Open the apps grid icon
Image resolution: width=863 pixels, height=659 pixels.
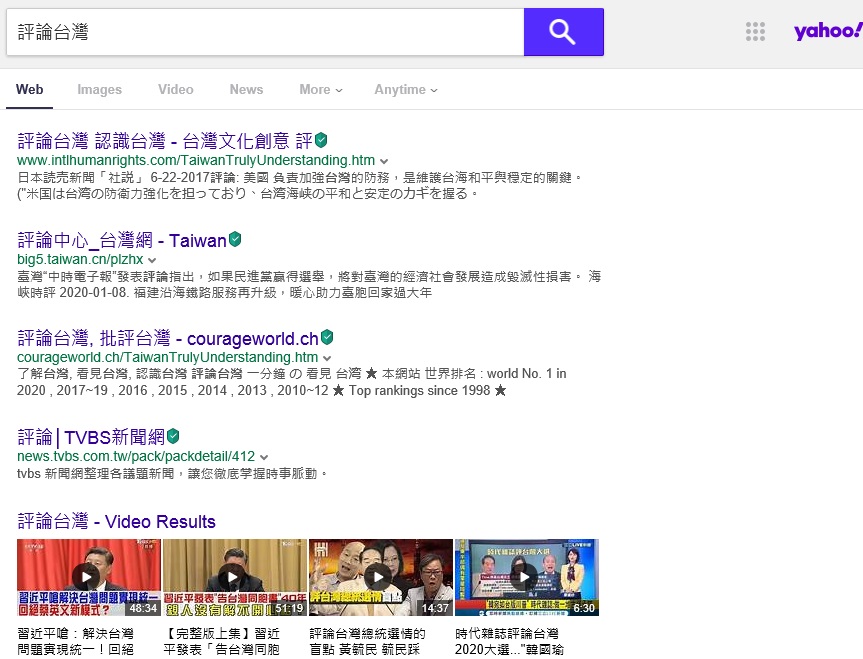[x=755, y=32]
